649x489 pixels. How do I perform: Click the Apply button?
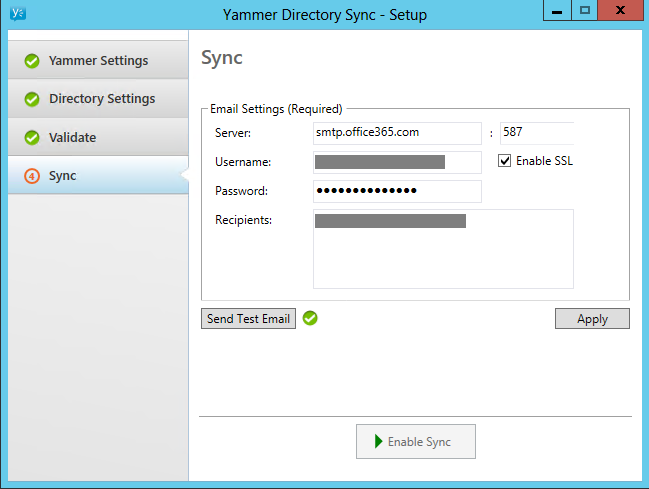click(x=592, y=318)
